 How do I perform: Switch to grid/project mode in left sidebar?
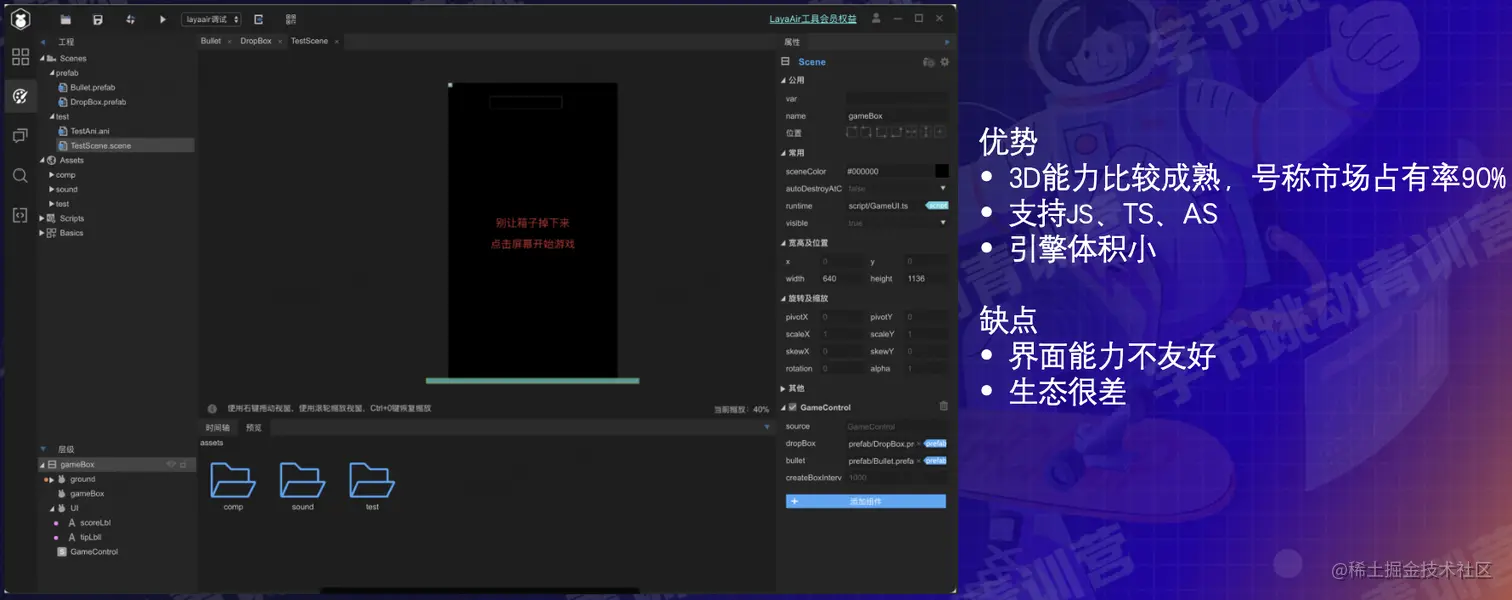tap(20, 57)
